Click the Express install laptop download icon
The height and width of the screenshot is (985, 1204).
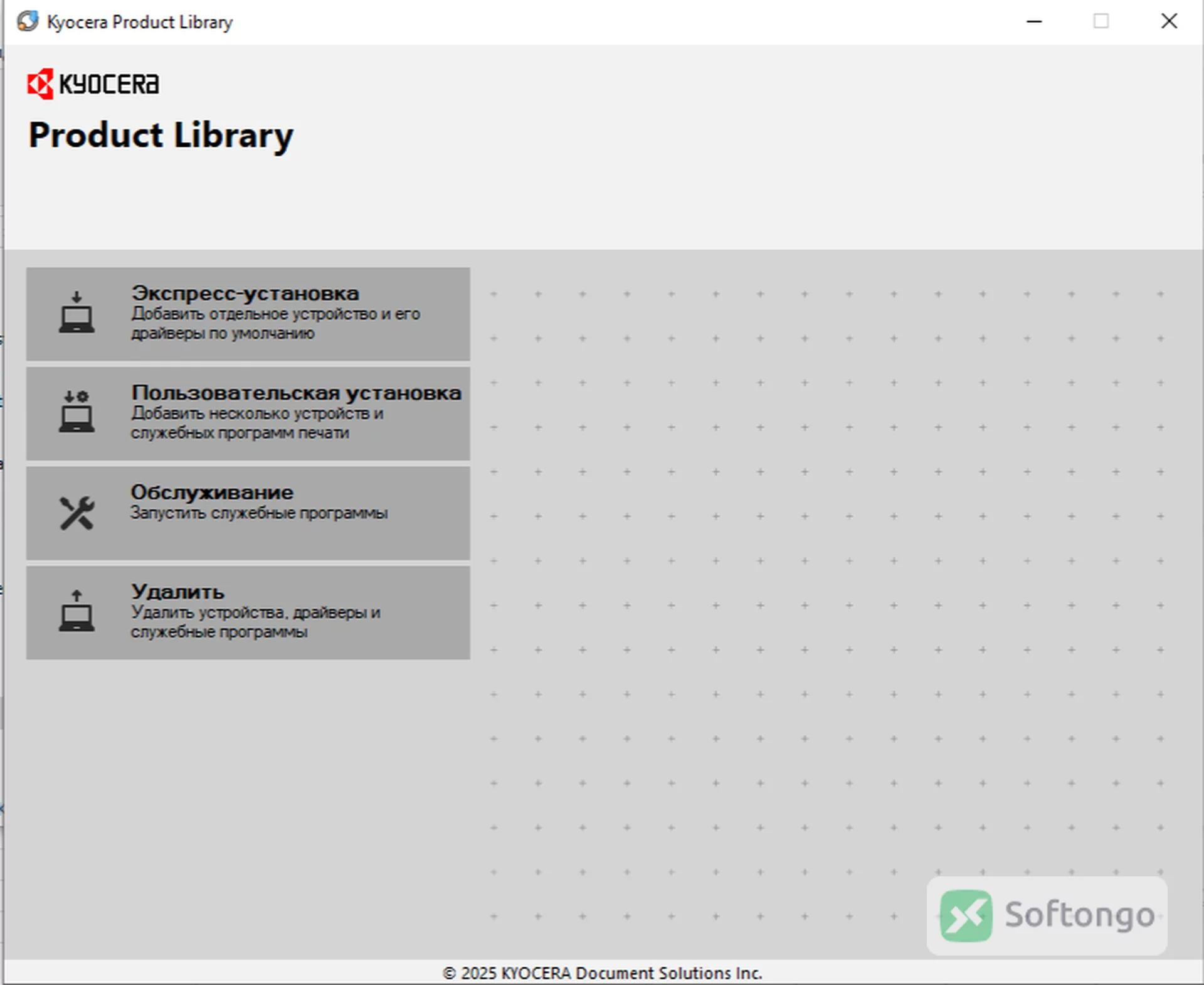tap(77, 312)
